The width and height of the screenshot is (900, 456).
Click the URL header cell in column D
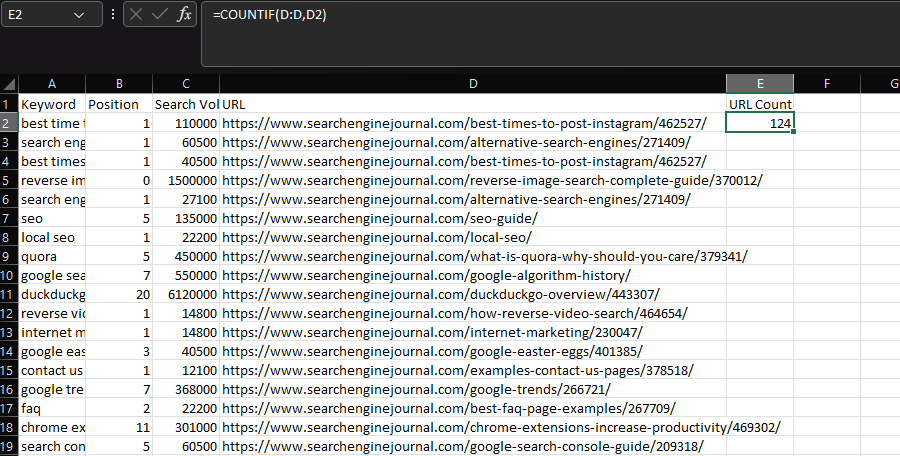[x=473, y=105]
